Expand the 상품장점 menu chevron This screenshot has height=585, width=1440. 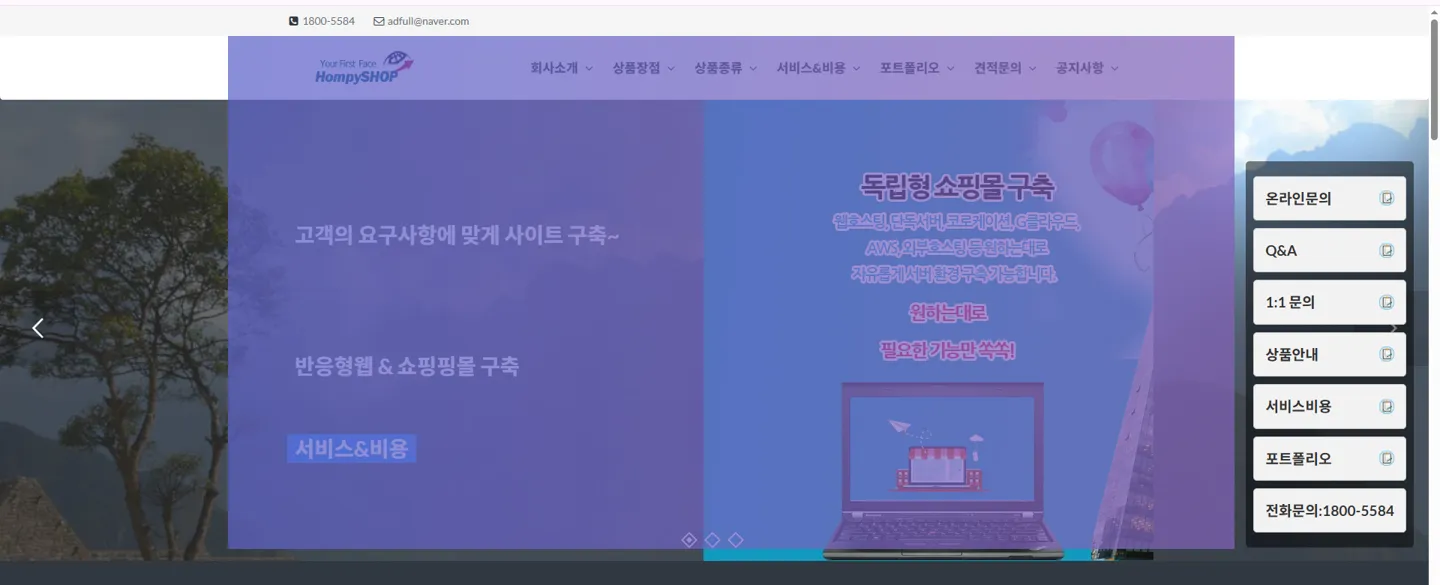tap(671, 69)
